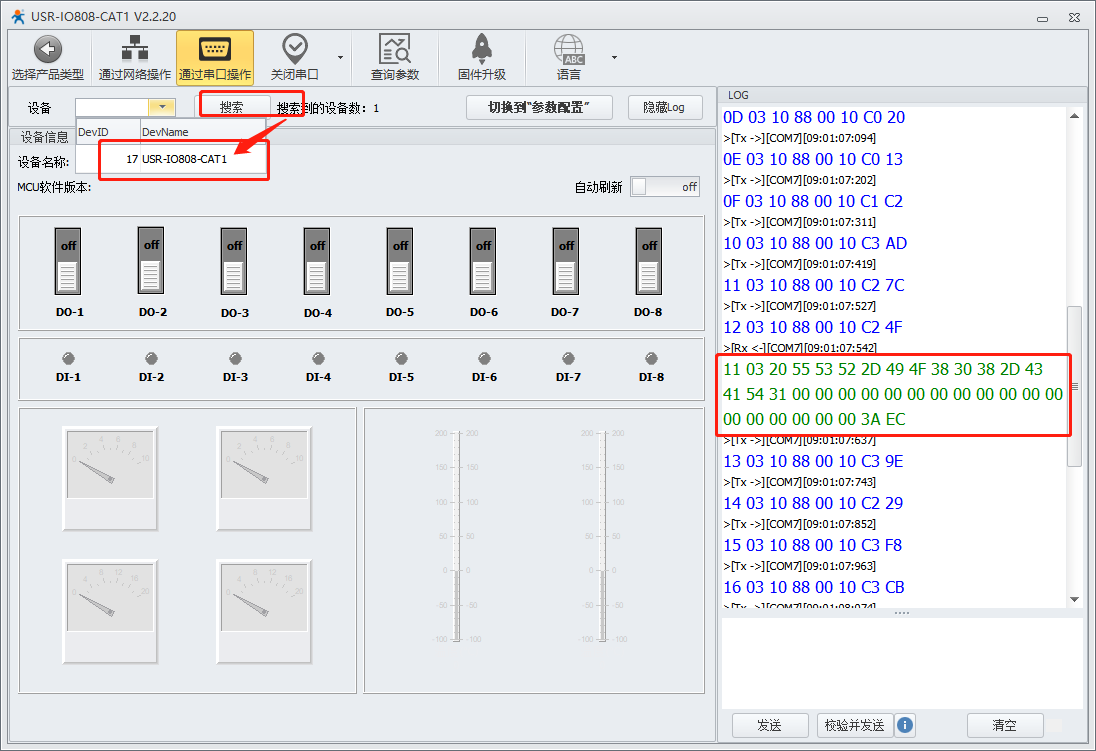
Task: Click log line 13 03 10 88 00 10 C3 9E
Action: click(814, 461)
